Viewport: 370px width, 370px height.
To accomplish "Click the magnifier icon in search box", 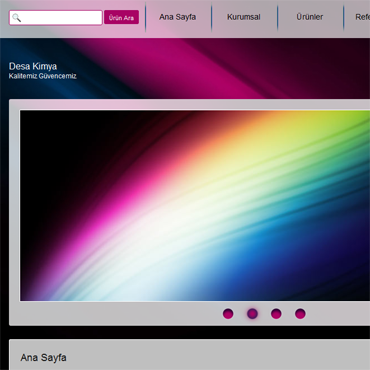I will pyautogui.click(x=16, y=18).
